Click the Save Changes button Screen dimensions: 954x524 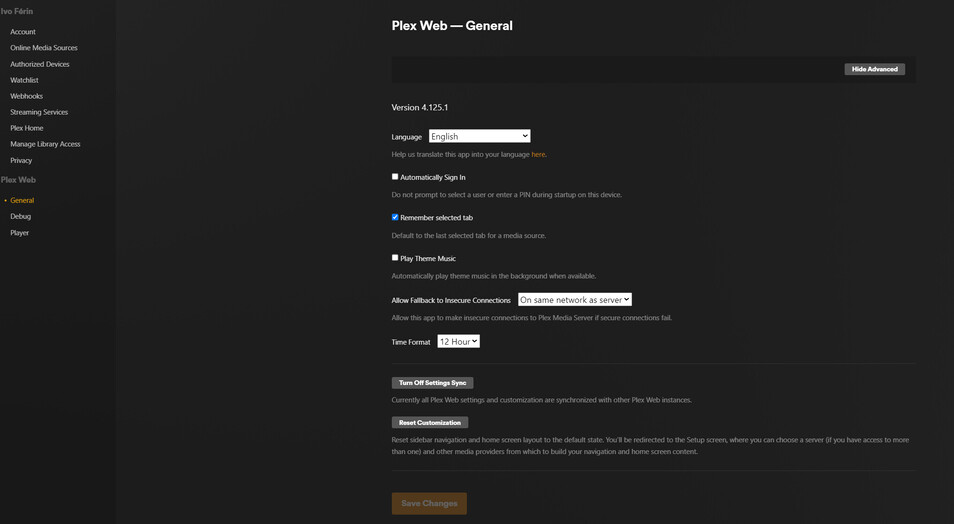coord(429,503)
